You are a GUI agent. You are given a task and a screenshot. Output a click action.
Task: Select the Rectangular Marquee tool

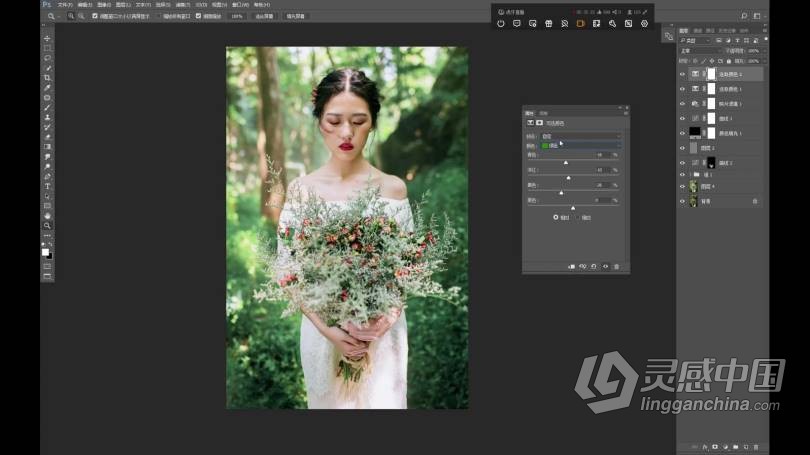coord(47,49)
